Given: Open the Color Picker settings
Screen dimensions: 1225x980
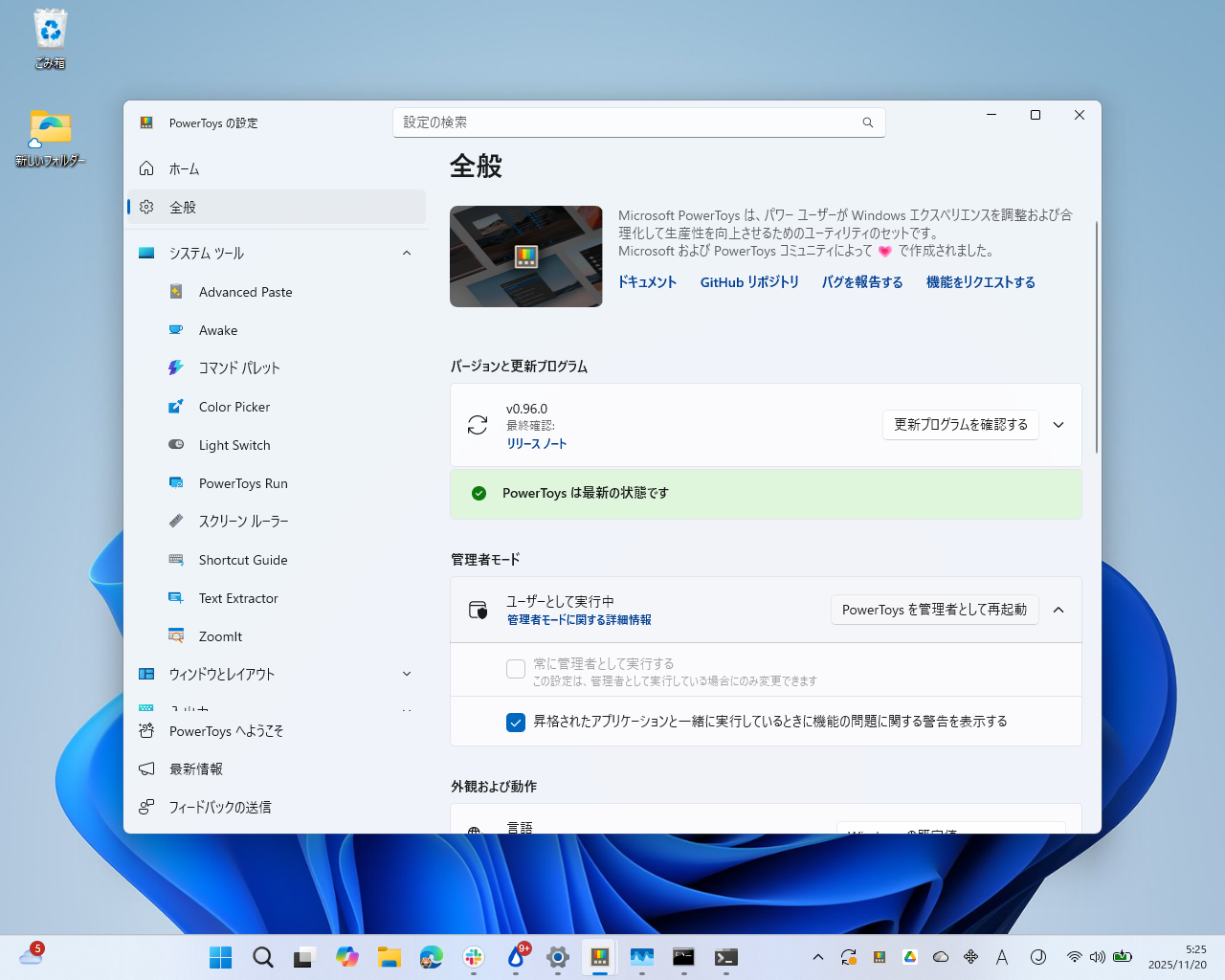Looking at the screenshot, I should [233, 407].
